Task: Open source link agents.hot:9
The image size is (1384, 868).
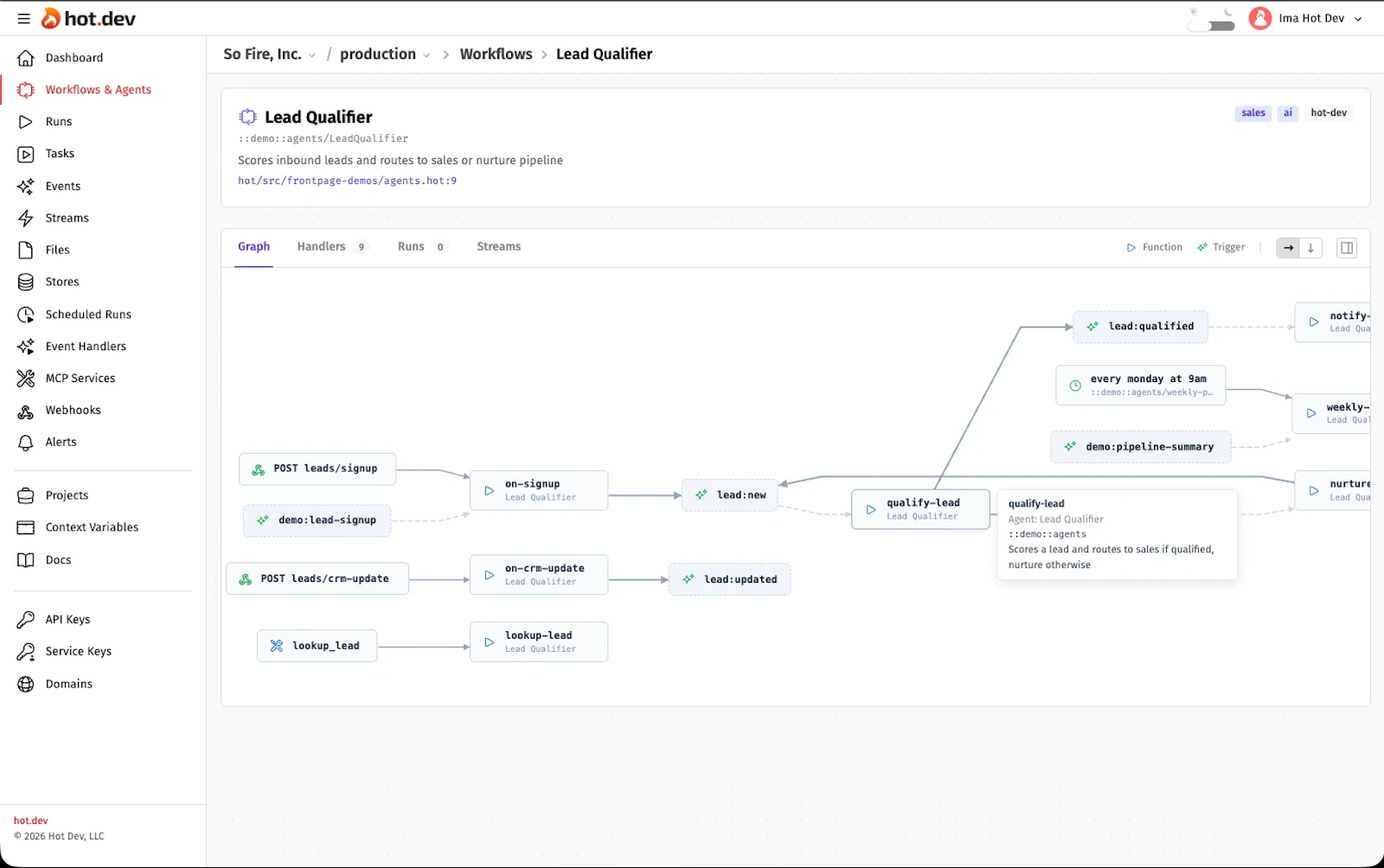Action: point(347,181)
